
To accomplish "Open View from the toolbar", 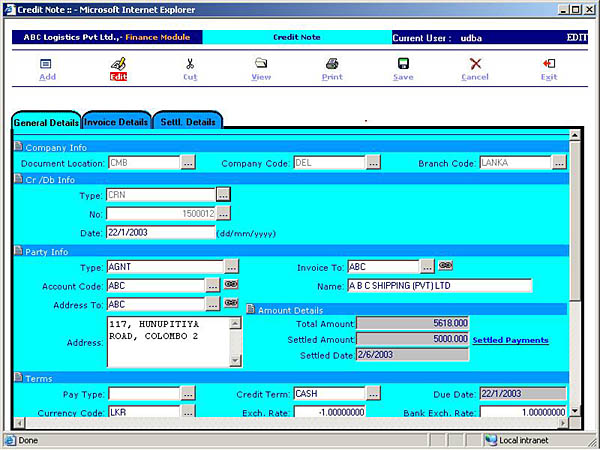I will [261, 64].
